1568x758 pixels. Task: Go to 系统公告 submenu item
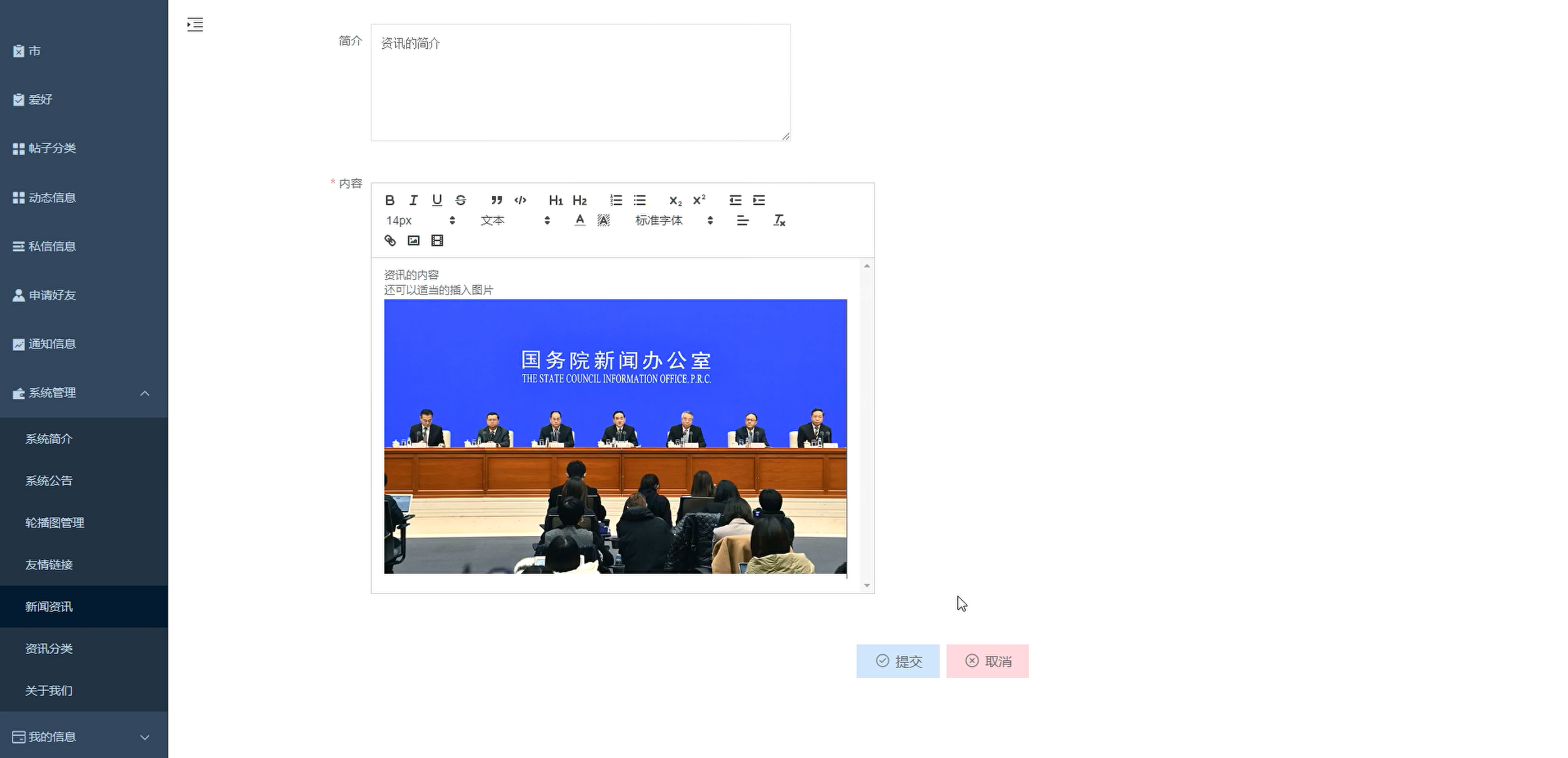[x=84, y=481]
